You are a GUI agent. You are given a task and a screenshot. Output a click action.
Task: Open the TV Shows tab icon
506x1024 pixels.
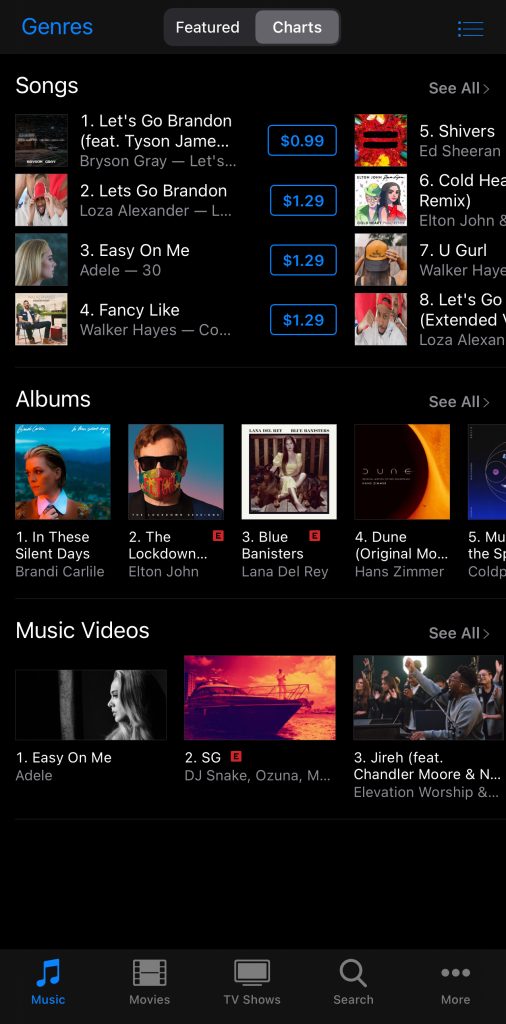pyautogui.click(x=252, y=972)
